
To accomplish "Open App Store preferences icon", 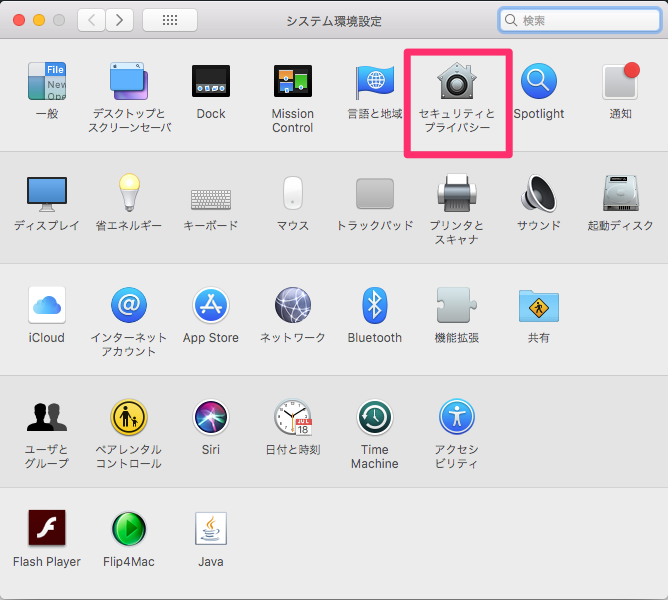I will point(211,305).
